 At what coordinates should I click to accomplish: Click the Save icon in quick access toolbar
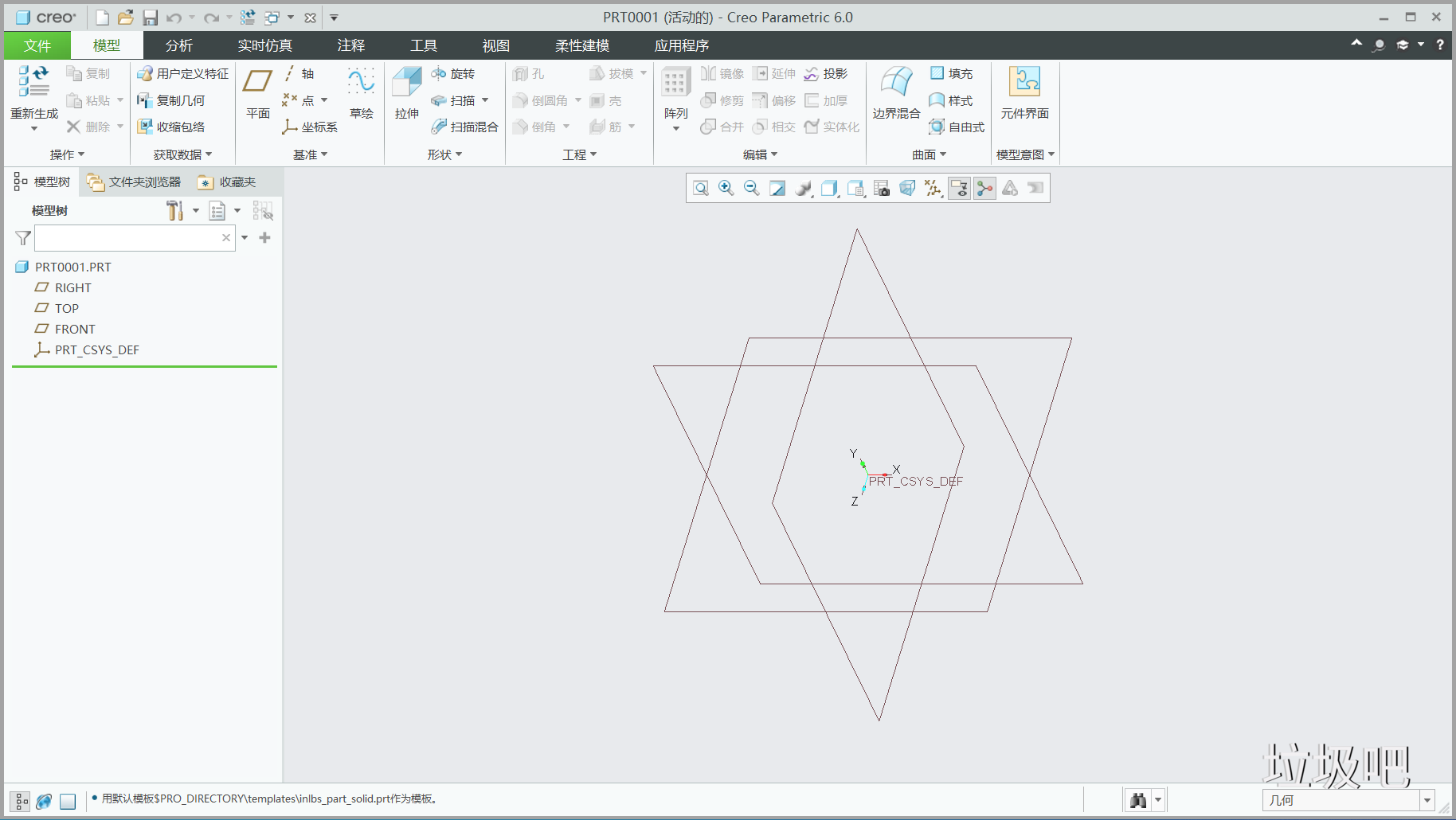pos(150,18)
